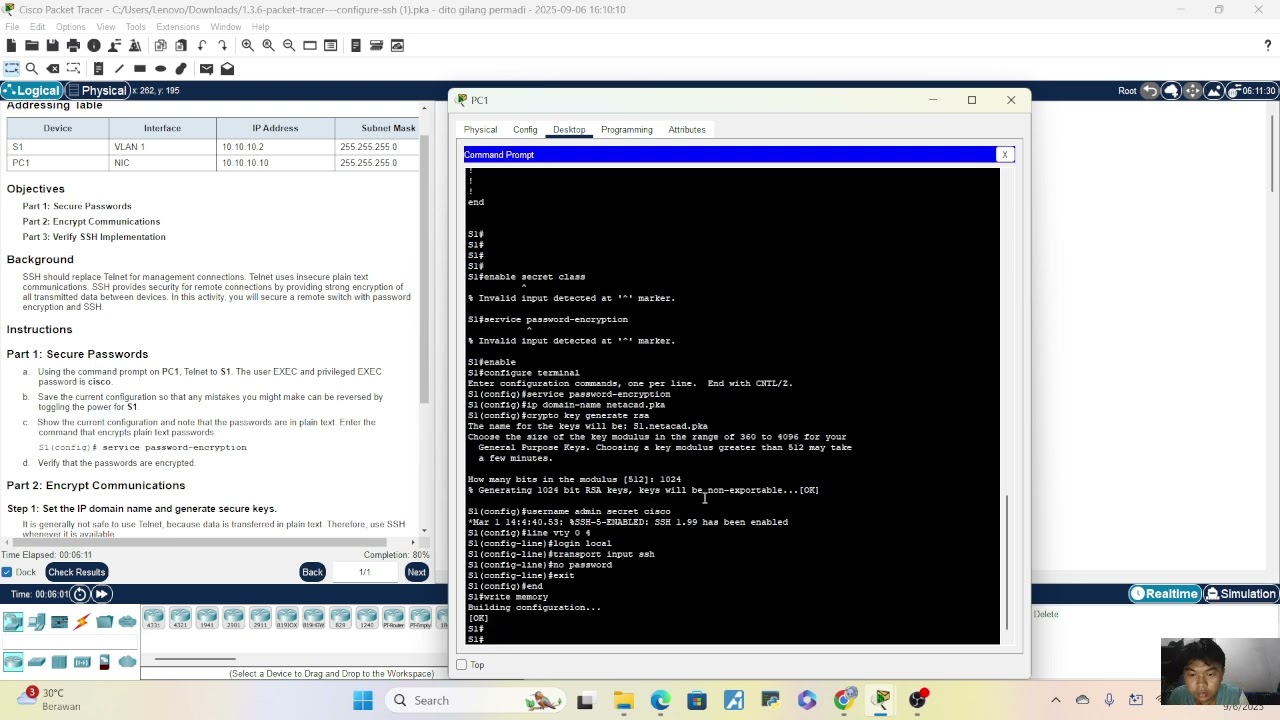Open the Options menu
The image size is (1280, 720).
point(70,27)
